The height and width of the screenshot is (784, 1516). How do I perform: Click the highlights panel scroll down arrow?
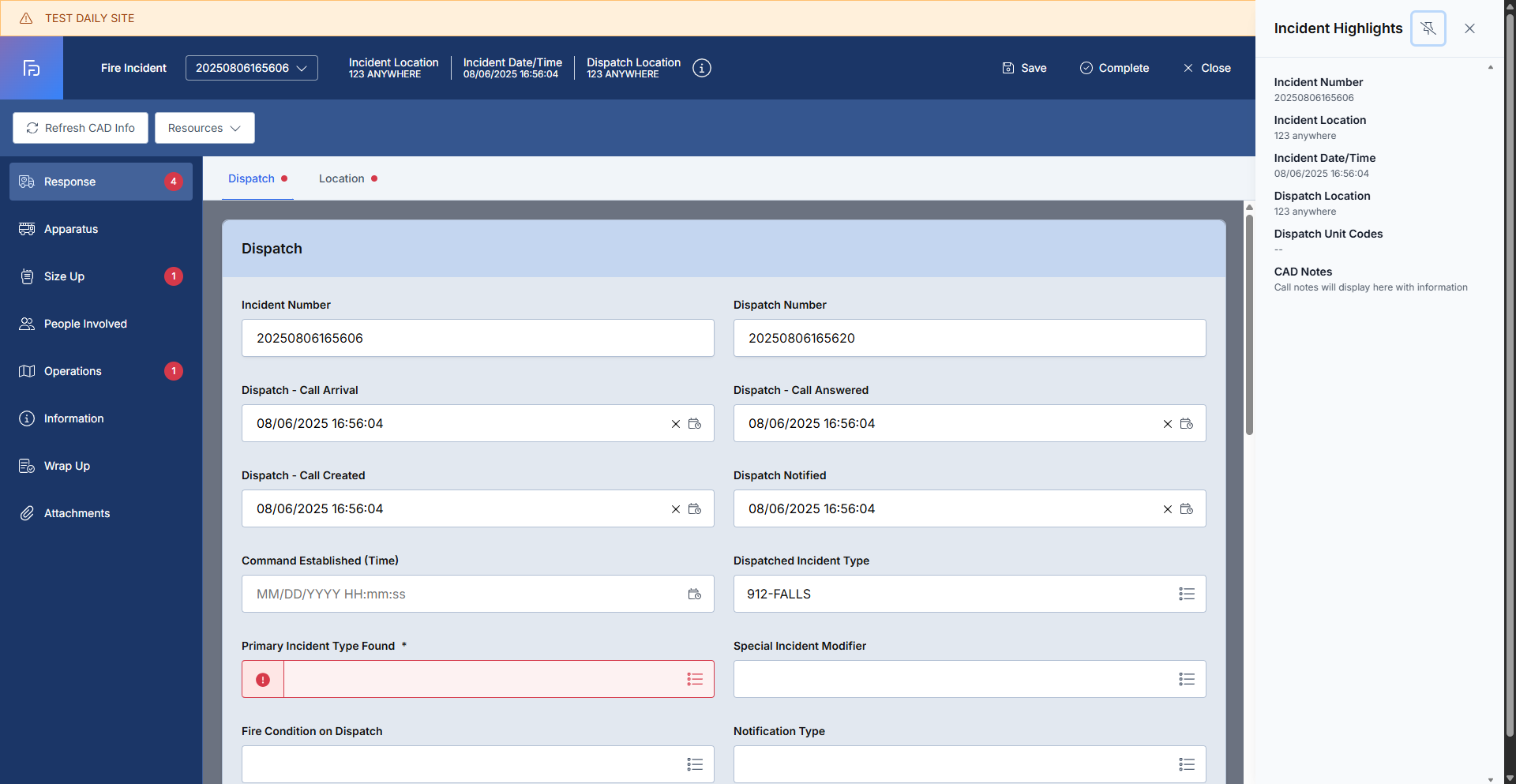[x=1490, y=779]
